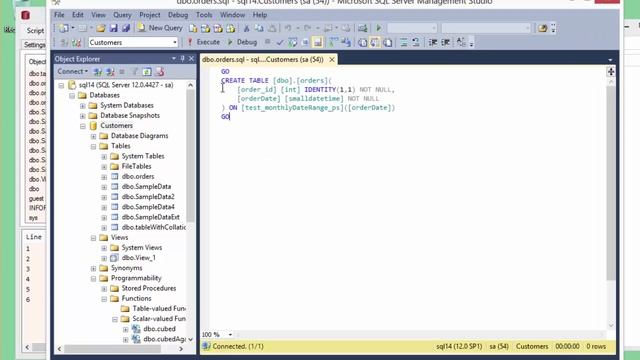The width and height of the screenshot is (640, 360).
Task: Select the dbo.cubed scalar function
Action: click(159, 329)
